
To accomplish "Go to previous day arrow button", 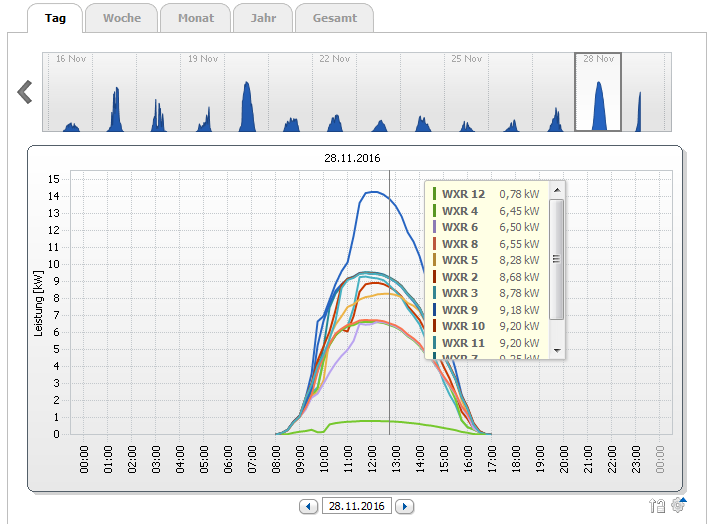I will coord(308,506).
